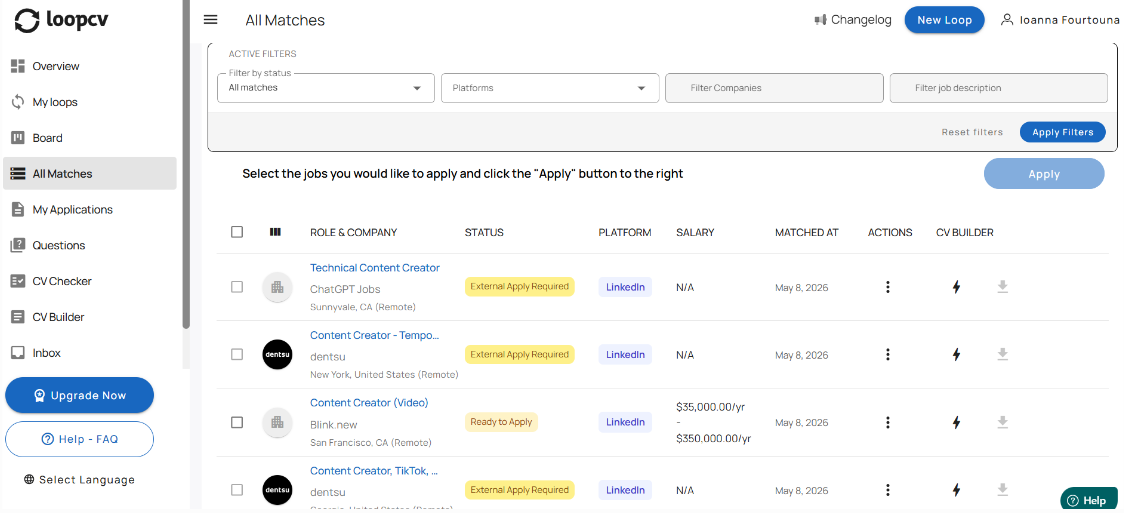
Task: Click the column layout icon in table header
Action: 275,232
